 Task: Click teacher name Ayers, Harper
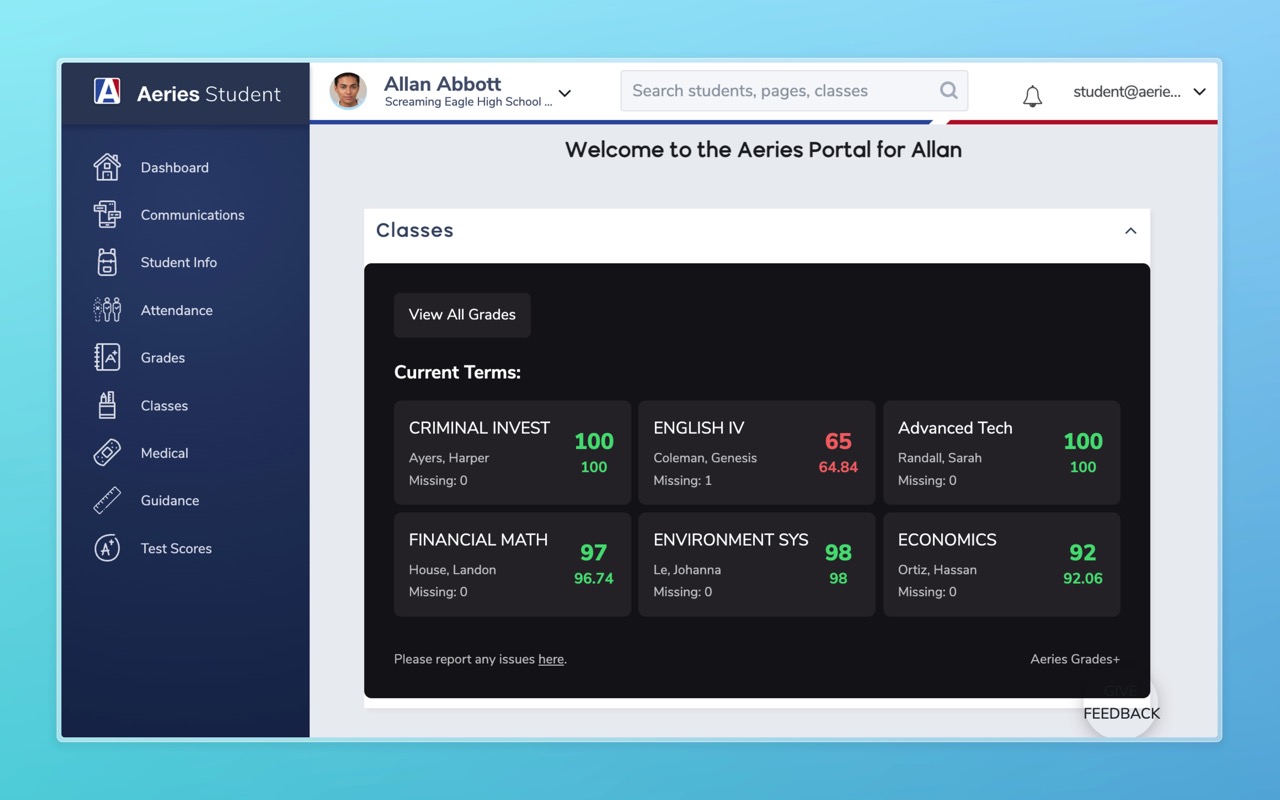[x=449, y=458]
